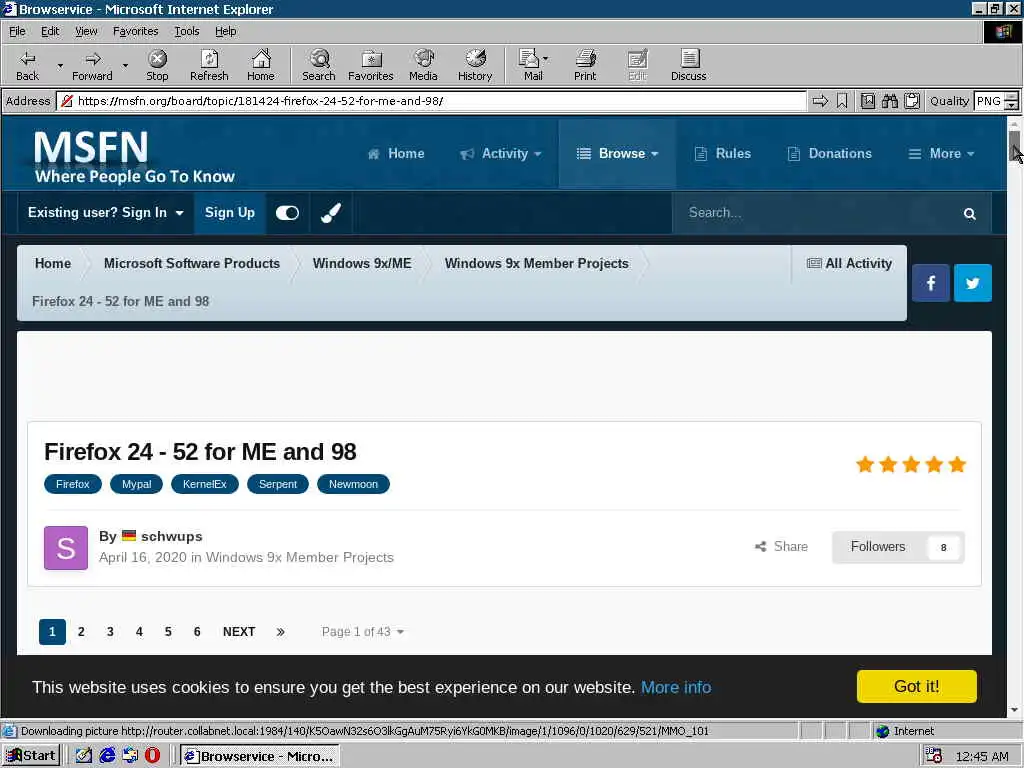Open the Favorites toolbar panel

tap(371, 65)
